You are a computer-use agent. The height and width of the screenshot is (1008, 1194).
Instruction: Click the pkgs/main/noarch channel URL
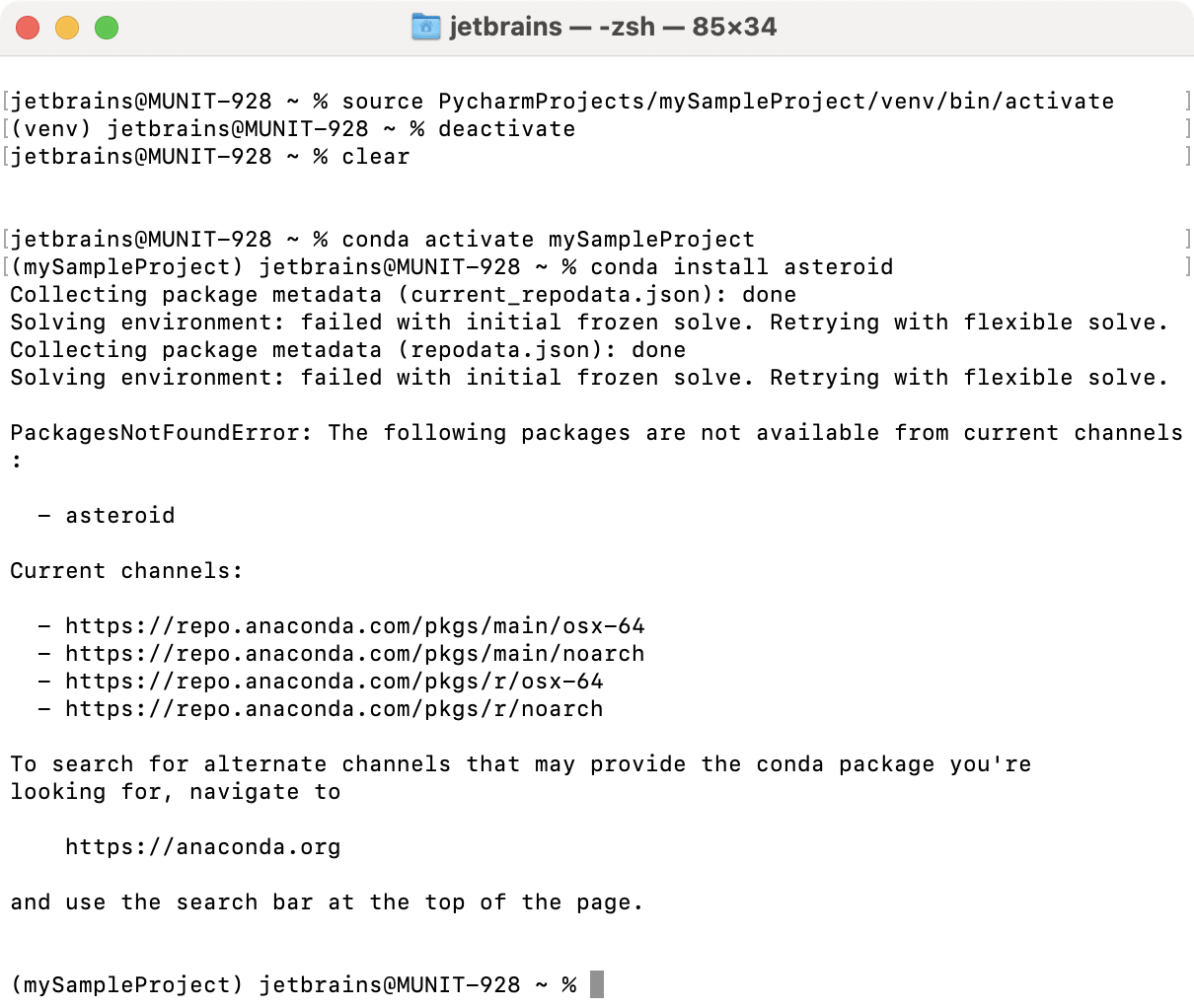pos(355,653)
